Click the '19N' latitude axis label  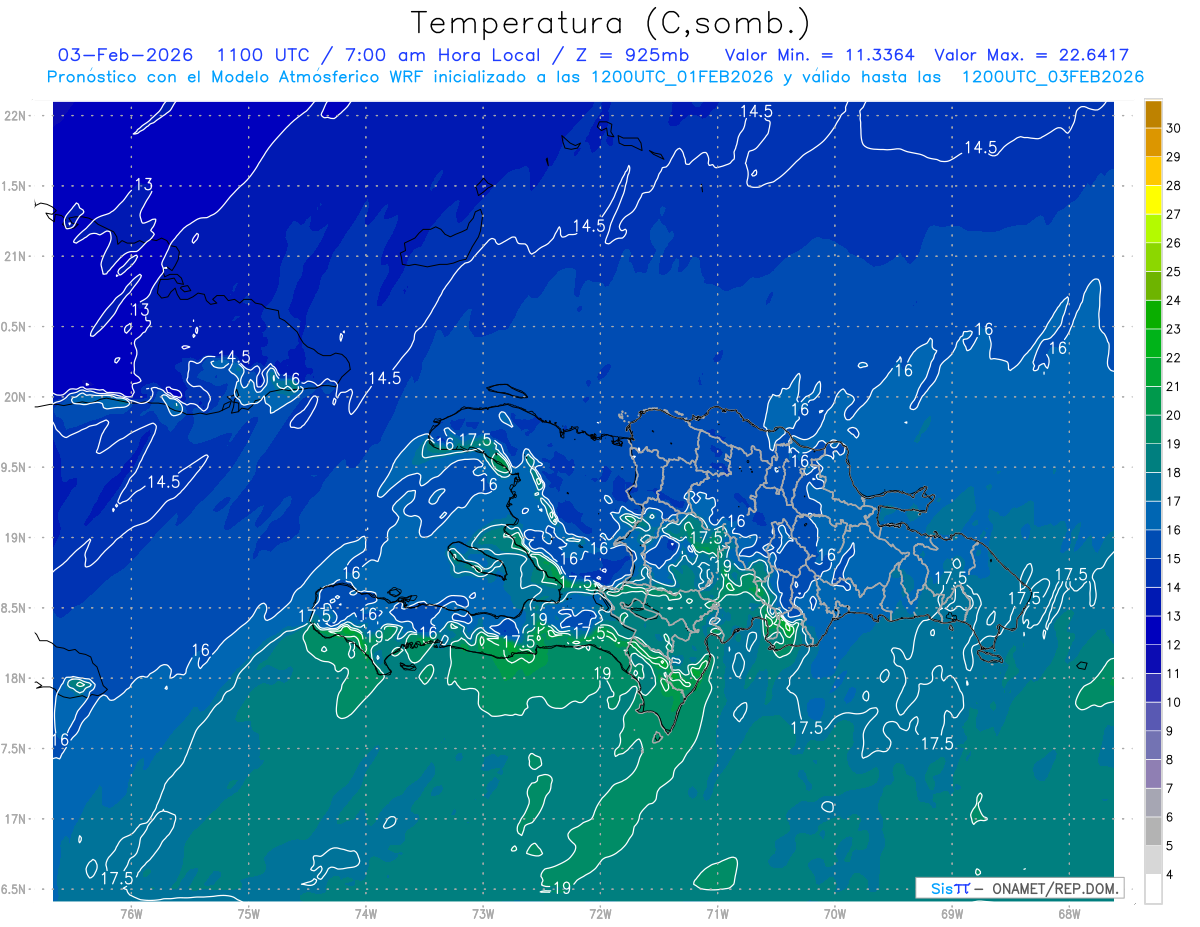coord(16,538)
